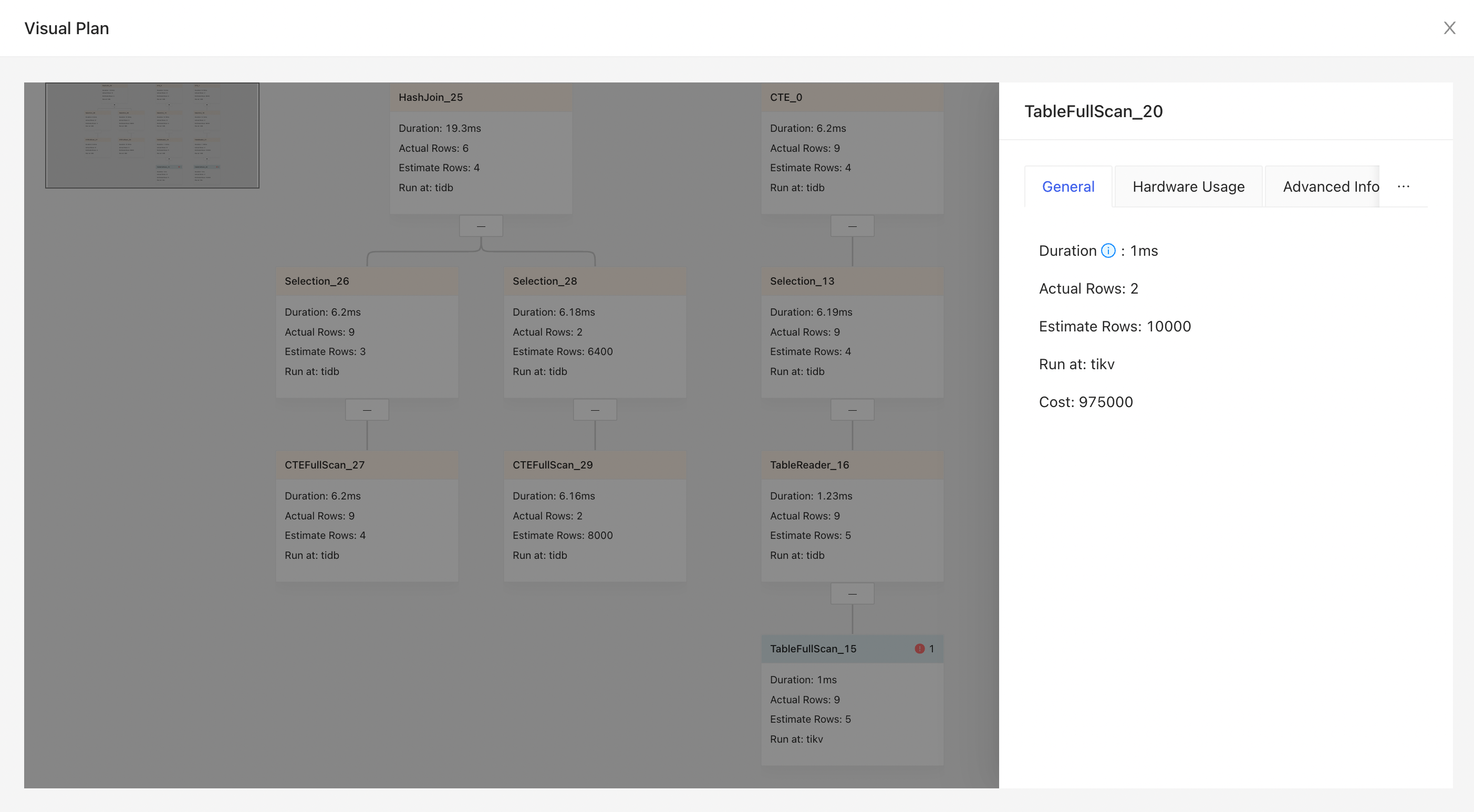Viewport: 1474px width, 812px height.
Task: Collapse the Selection_13 subtree
Action: pos(852,410)
